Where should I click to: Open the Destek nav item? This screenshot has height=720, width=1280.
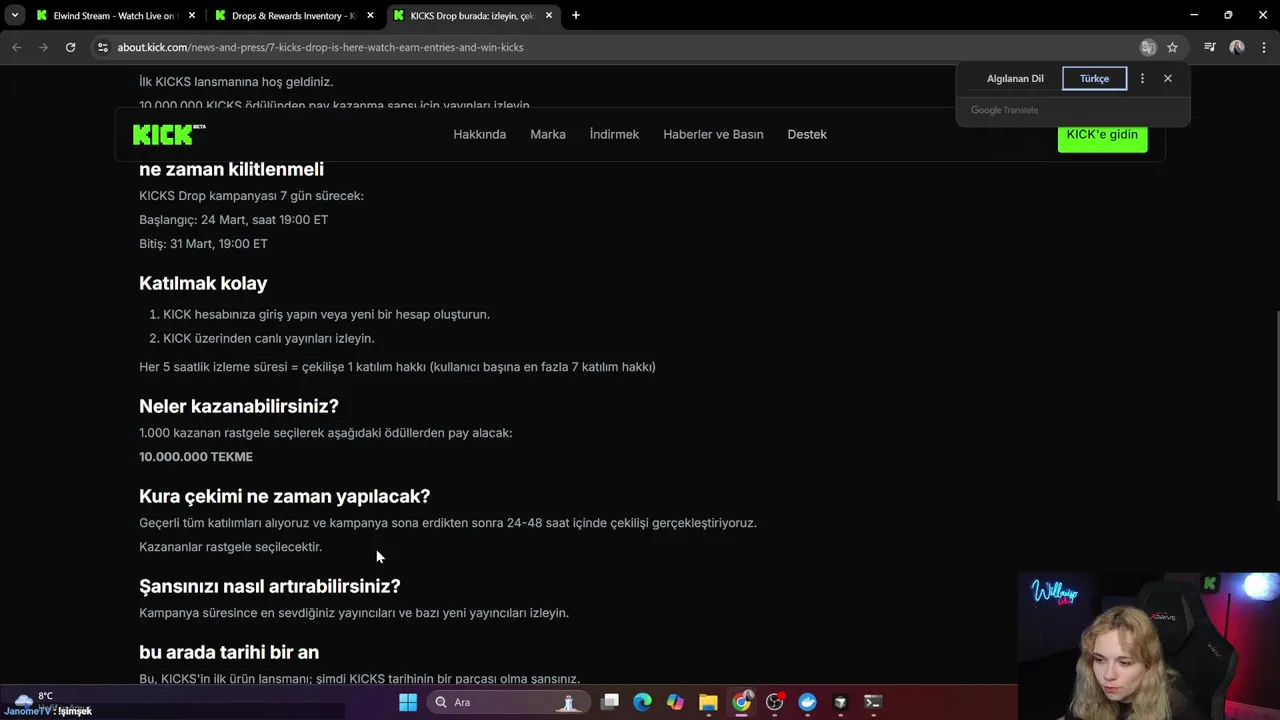pos(807,134)
